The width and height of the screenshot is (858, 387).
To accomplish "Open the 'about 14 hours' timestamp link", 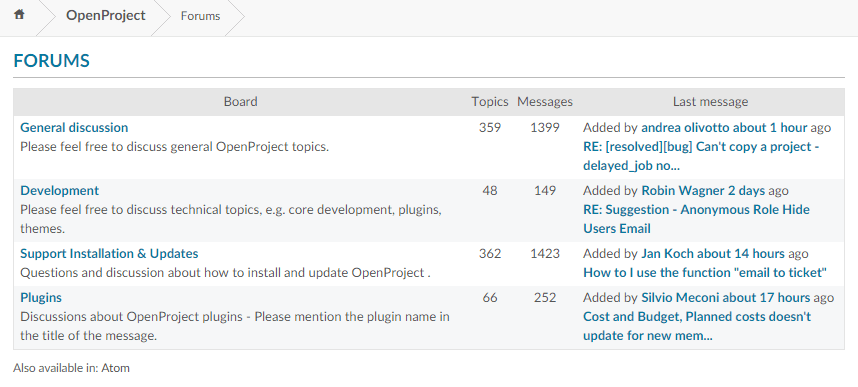I will point(740,254).
